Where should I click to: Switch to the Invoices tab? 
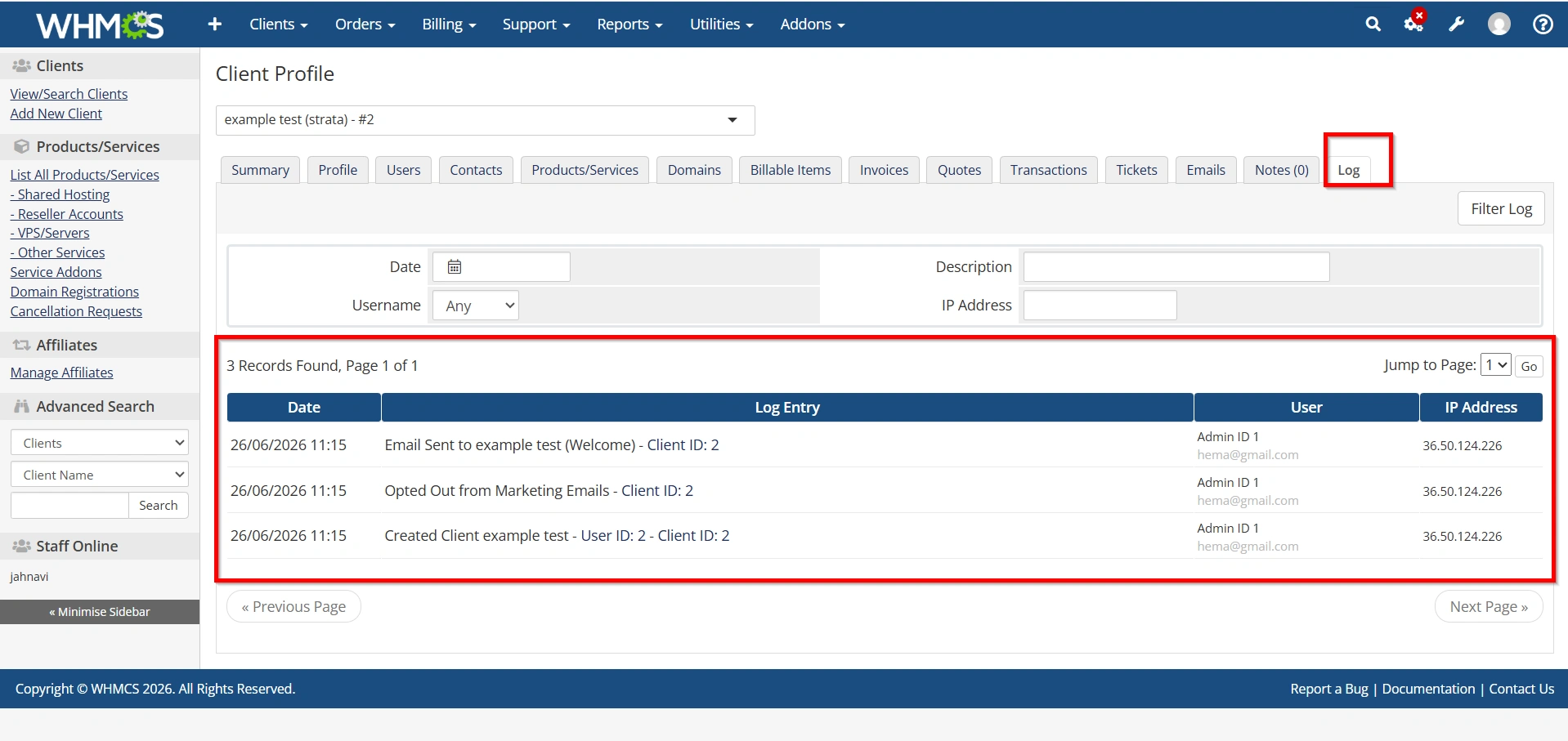point(884,170)
